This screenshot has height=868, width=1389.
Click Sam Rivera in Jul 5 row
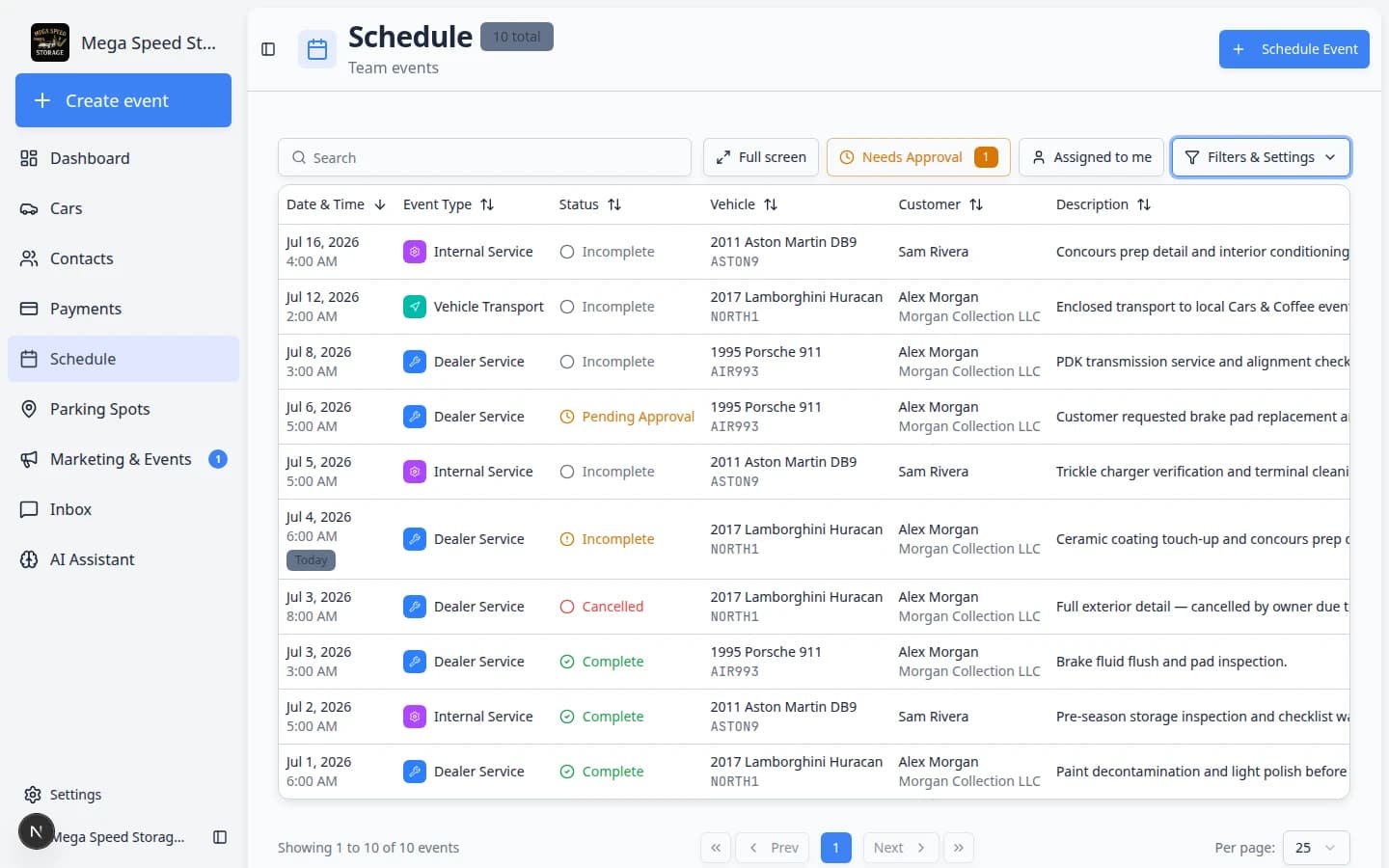(x=933, y=472)
